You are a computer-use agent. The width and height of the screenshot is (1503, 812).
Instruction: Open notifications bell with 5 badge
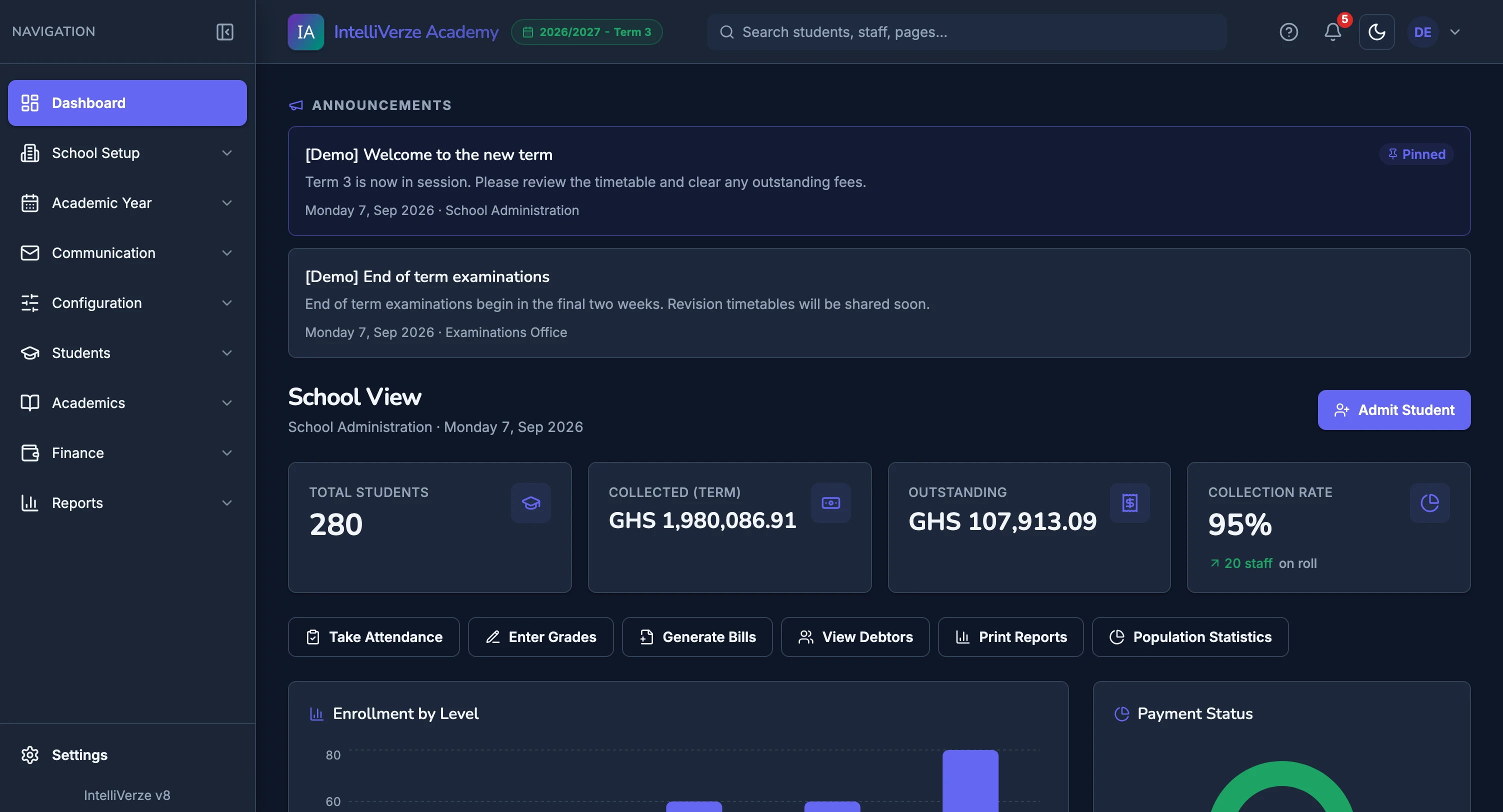(x=1333, y=31)
